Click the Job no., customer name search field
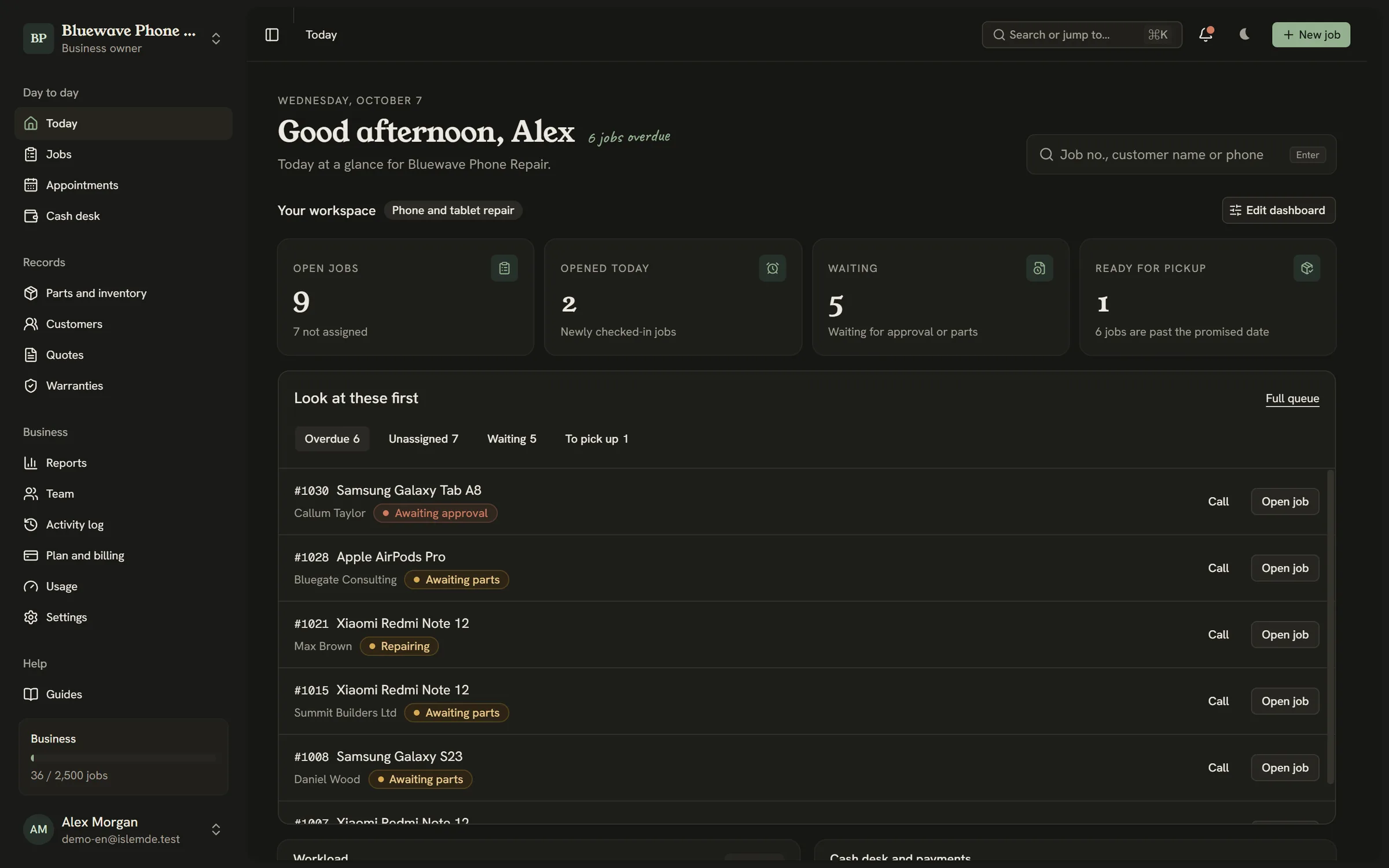The height and width of the screenshot is (868, 1389). 1181,155
